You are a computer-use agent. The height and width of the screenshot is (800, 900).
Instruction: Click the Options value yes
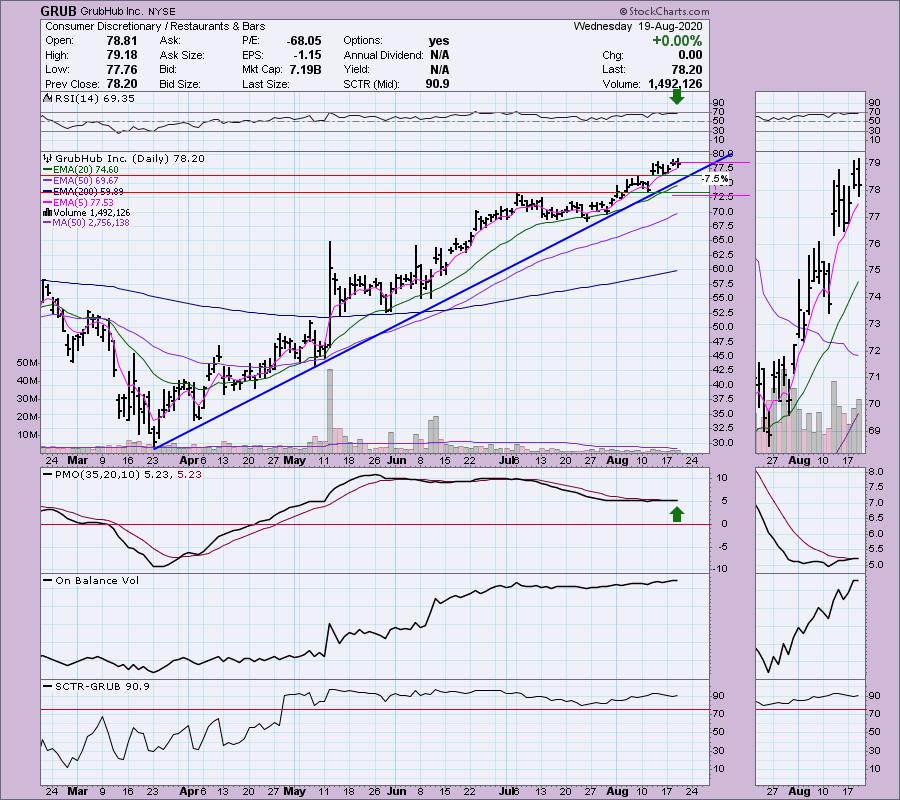pyautogui.click(x=439, y=41)
